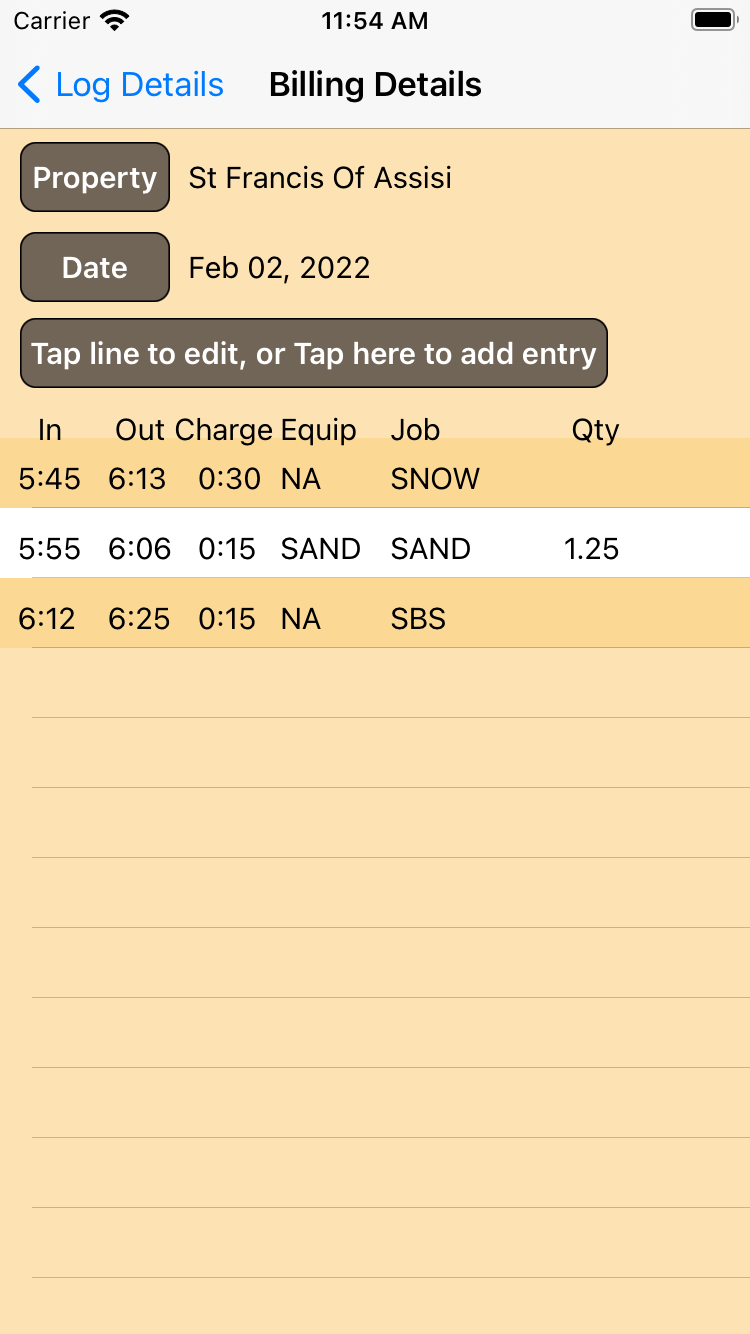750x1334 pixels.
Task: Tap the battery indicator icon
Action: pyautogui.click(x=713, y=20)
